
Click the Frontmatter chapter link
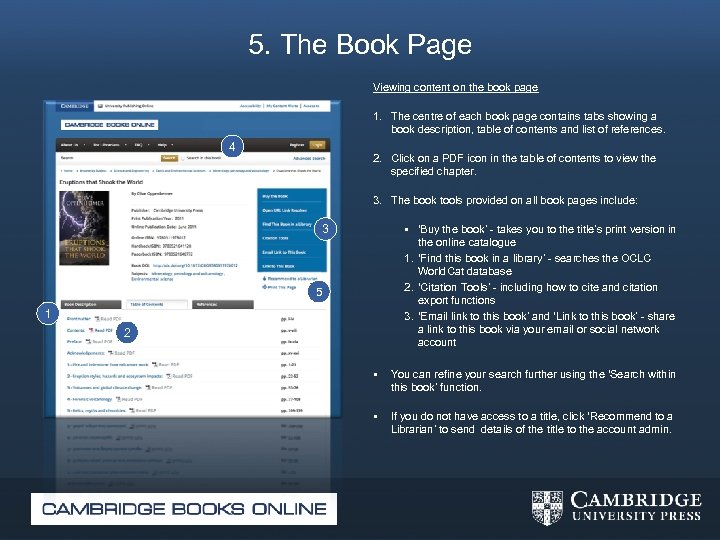[x=79, y=319]
